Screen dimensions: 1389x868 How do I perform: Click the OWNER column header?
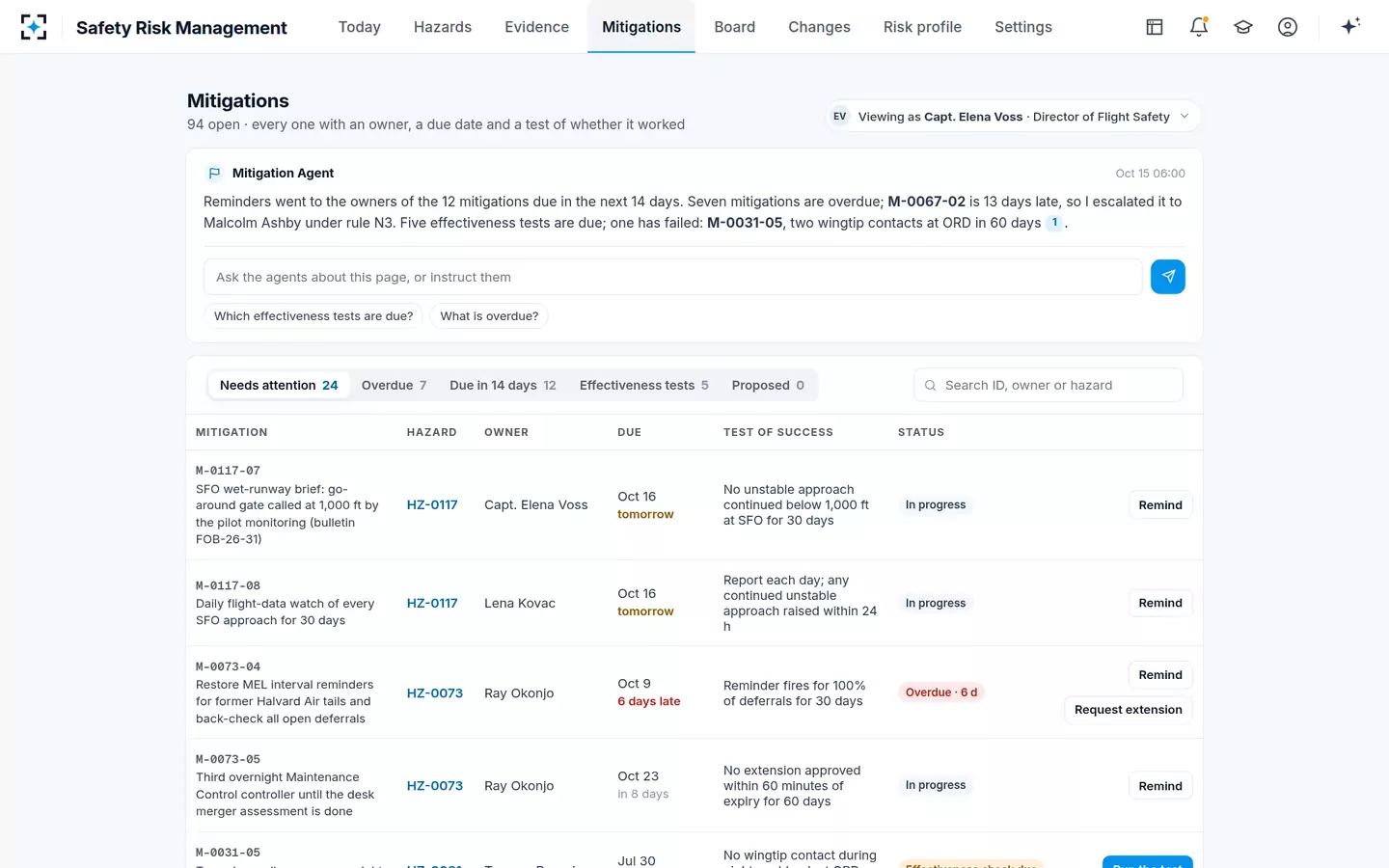pyautogui.click(x=506, y=432)
